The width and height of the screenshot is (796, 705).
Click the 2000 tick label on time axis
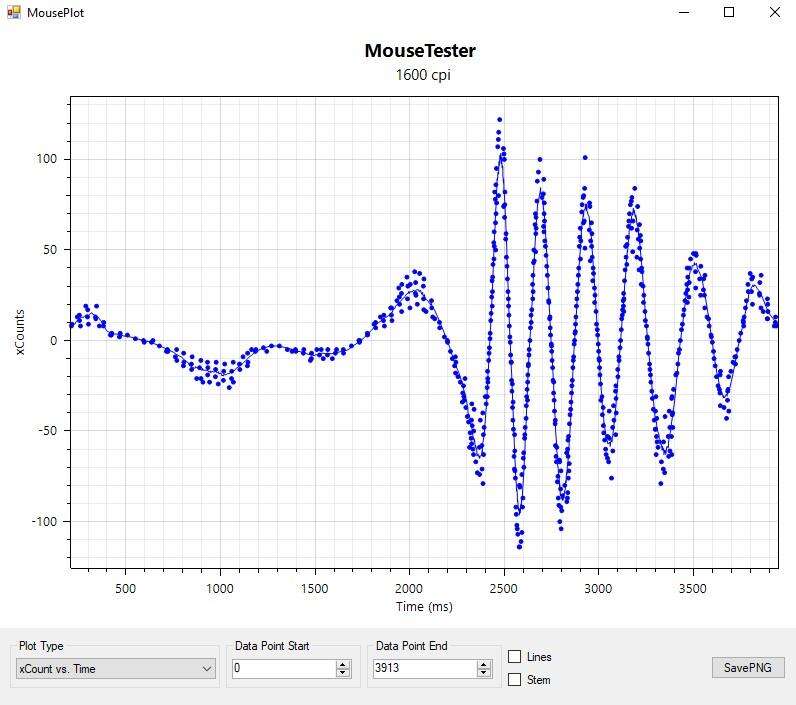[409, 588]
